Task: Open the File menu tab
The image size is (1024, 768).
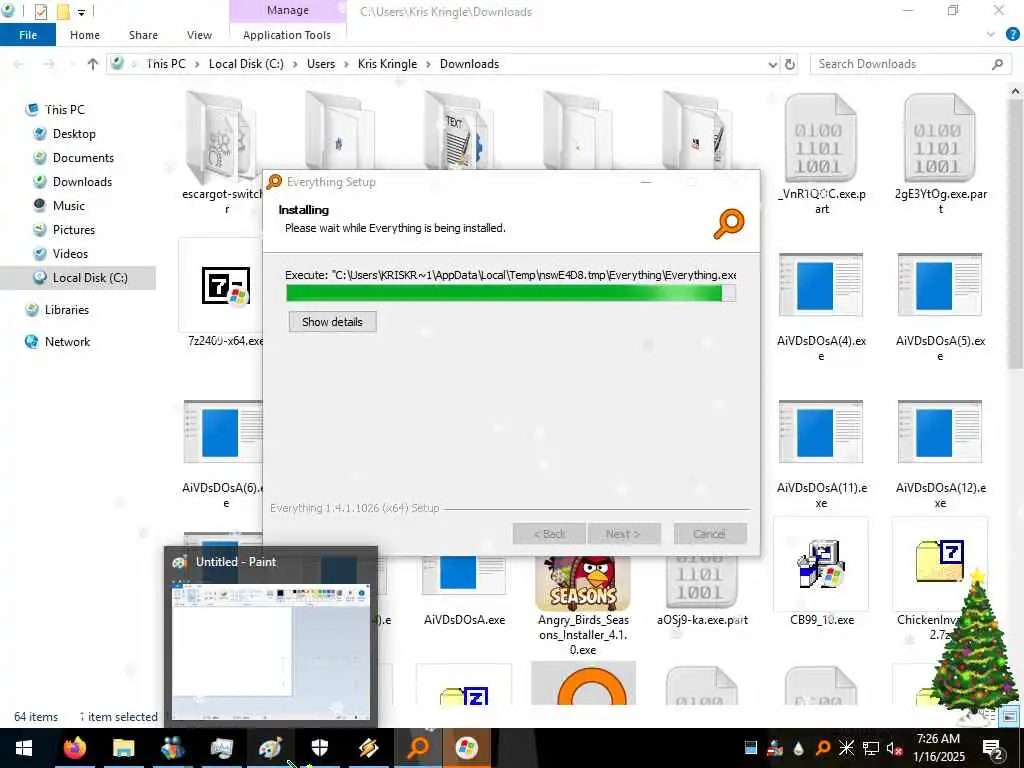Action: tap(28, 35)
